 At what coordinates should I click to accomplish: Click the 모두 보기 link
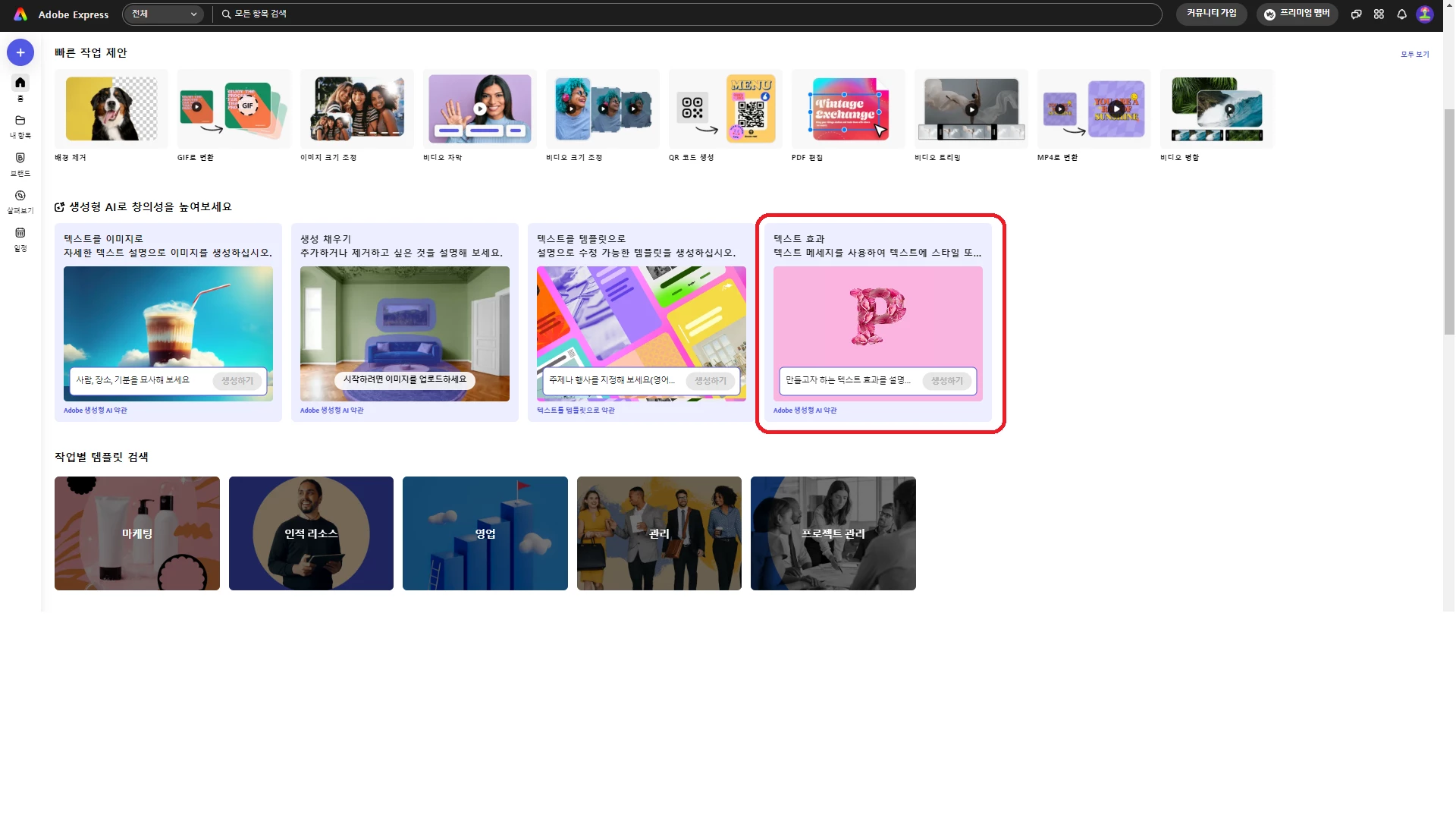click(1414, 55)
